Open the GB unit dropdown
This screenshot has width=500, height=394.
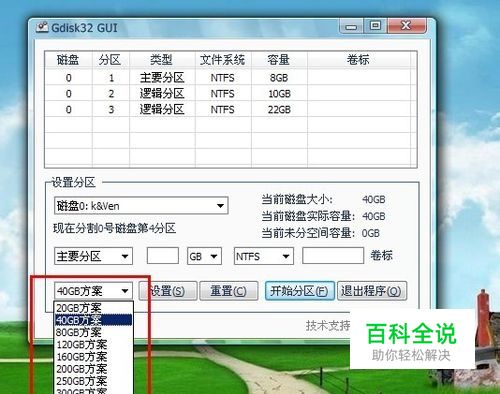pos(204,256)
